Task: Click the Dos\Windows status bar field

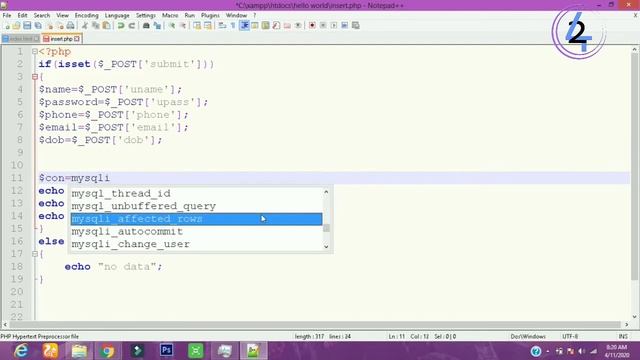Action: [528, 337]
